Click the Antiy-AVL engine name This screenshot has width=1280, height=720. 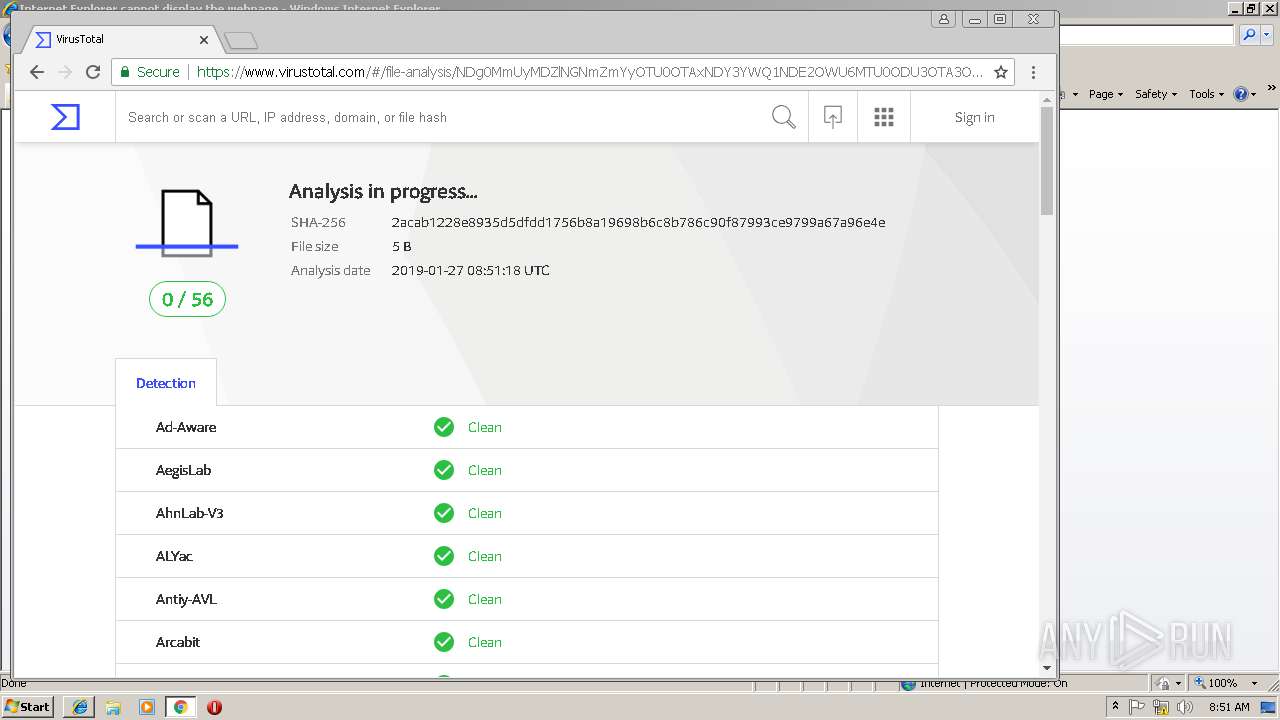pyautogui.click(x=186, y=599)
